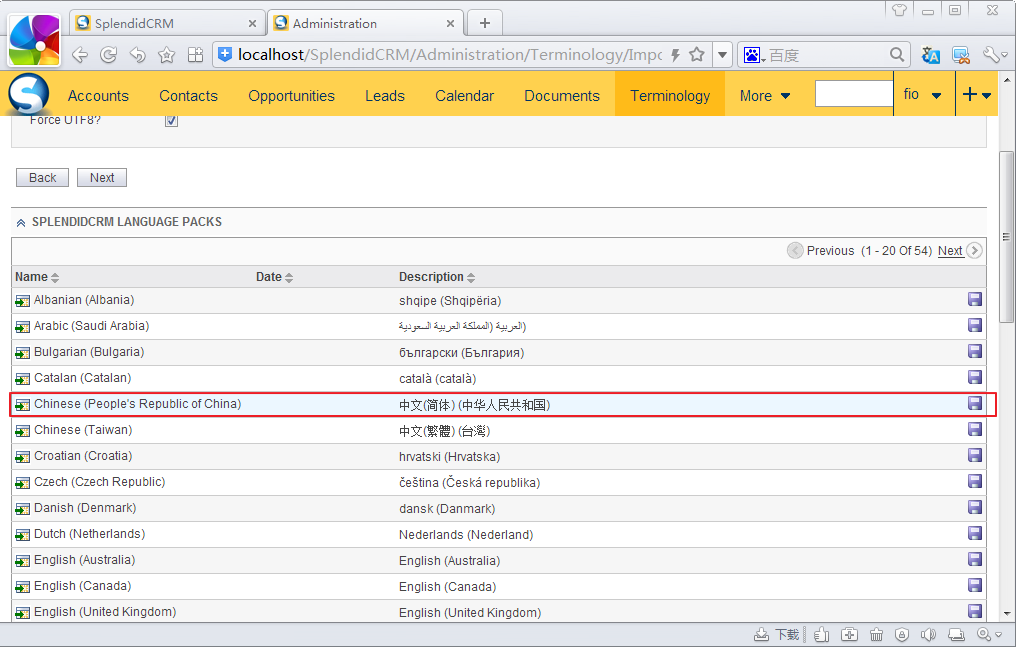1016x647 pixels.
Task: Open the Contacts menu
Action: click(189, 96)
